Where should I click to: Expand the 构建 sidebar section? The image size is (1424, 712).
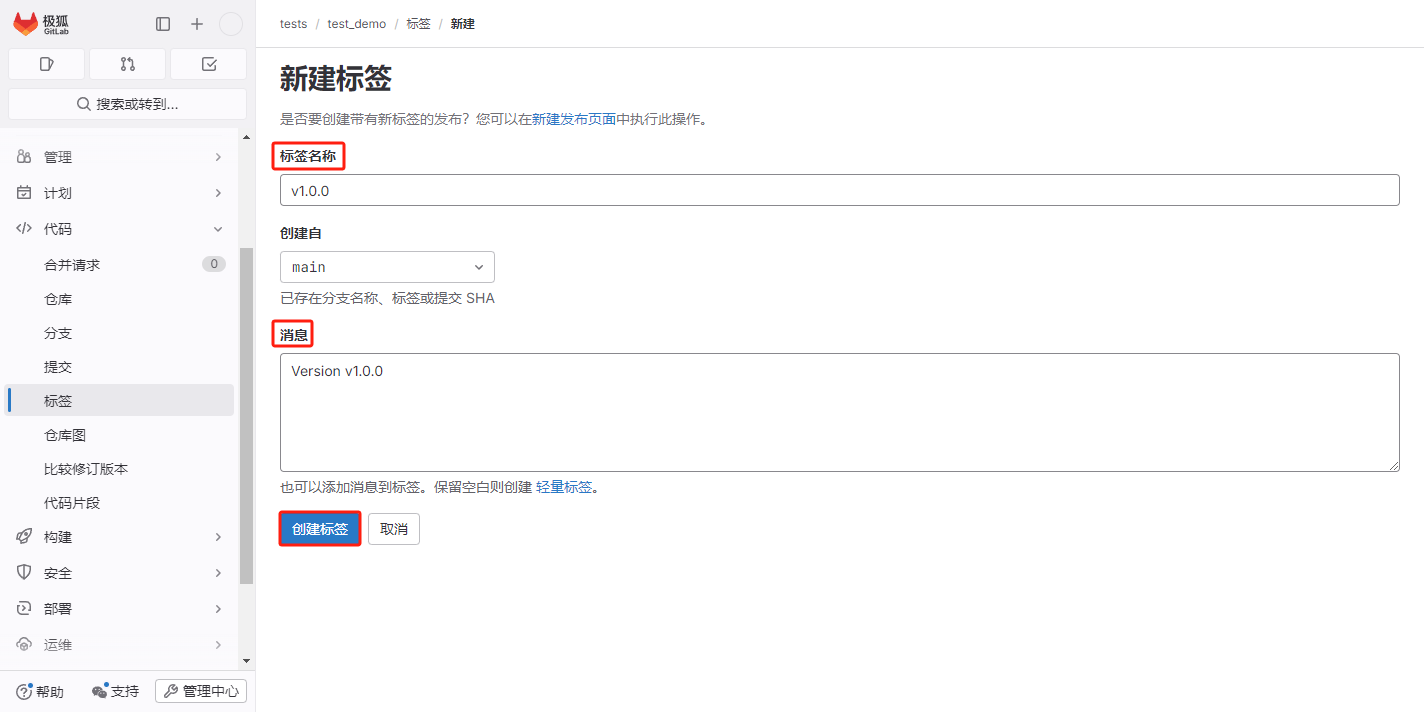120,537
